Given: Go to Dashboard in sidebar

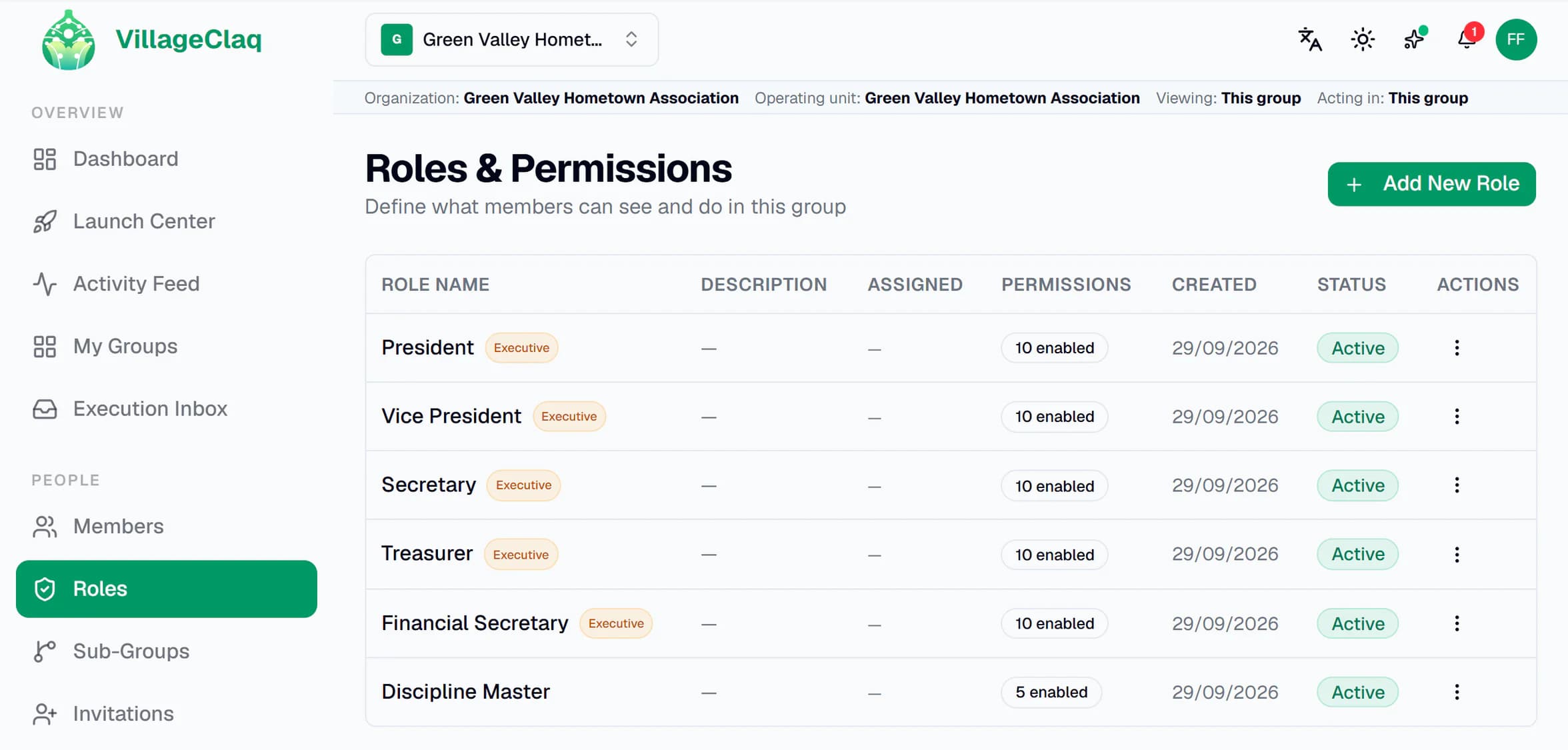Looking at the screenshot, I should coord(167,159).
